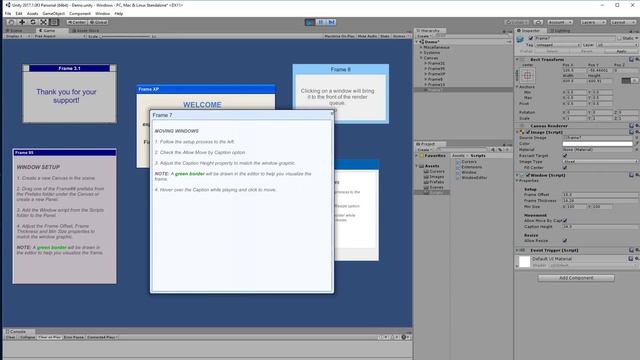Toggle Maximize On Play
640x360 pixels.
339,36
